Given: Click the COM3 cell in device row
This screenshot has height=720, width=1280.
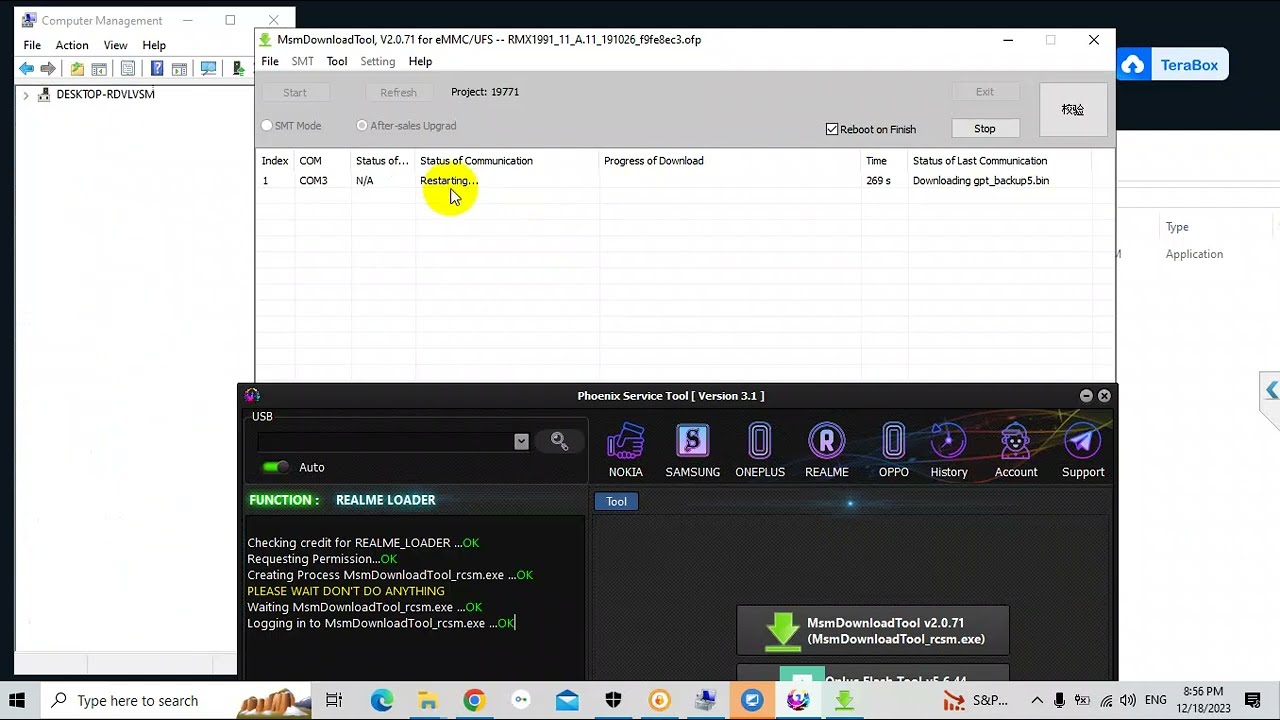Looking at the screenshot, I should [x=313, y=181].
